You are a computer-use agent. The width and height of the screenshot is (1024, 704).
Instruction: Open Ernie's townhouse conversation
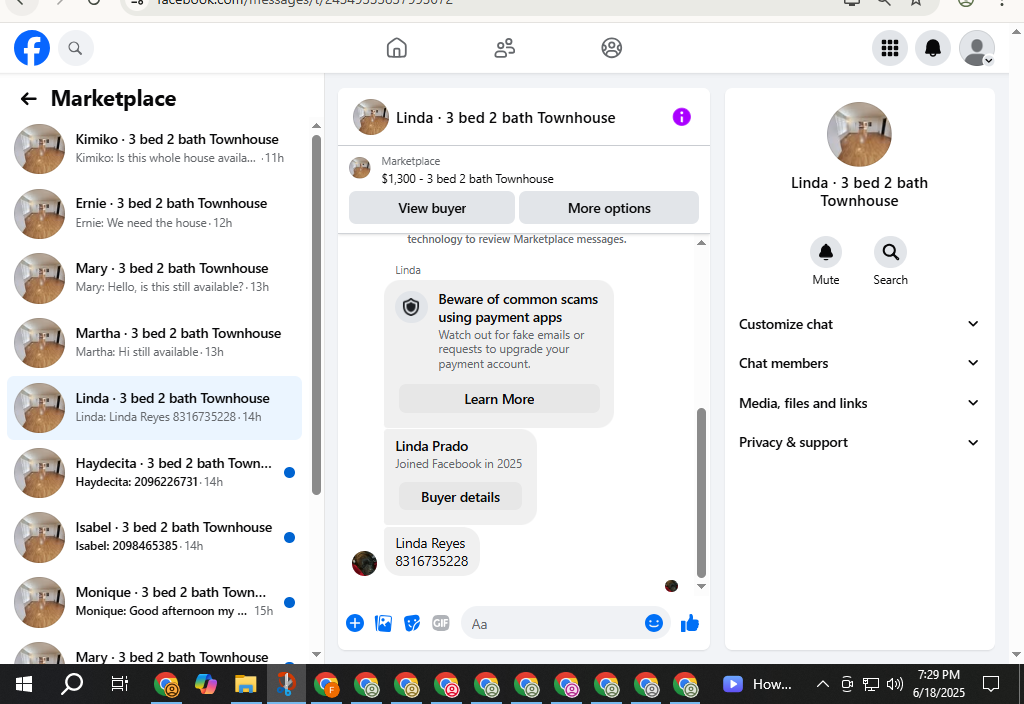pyautogui.click(x=155, y=213)
